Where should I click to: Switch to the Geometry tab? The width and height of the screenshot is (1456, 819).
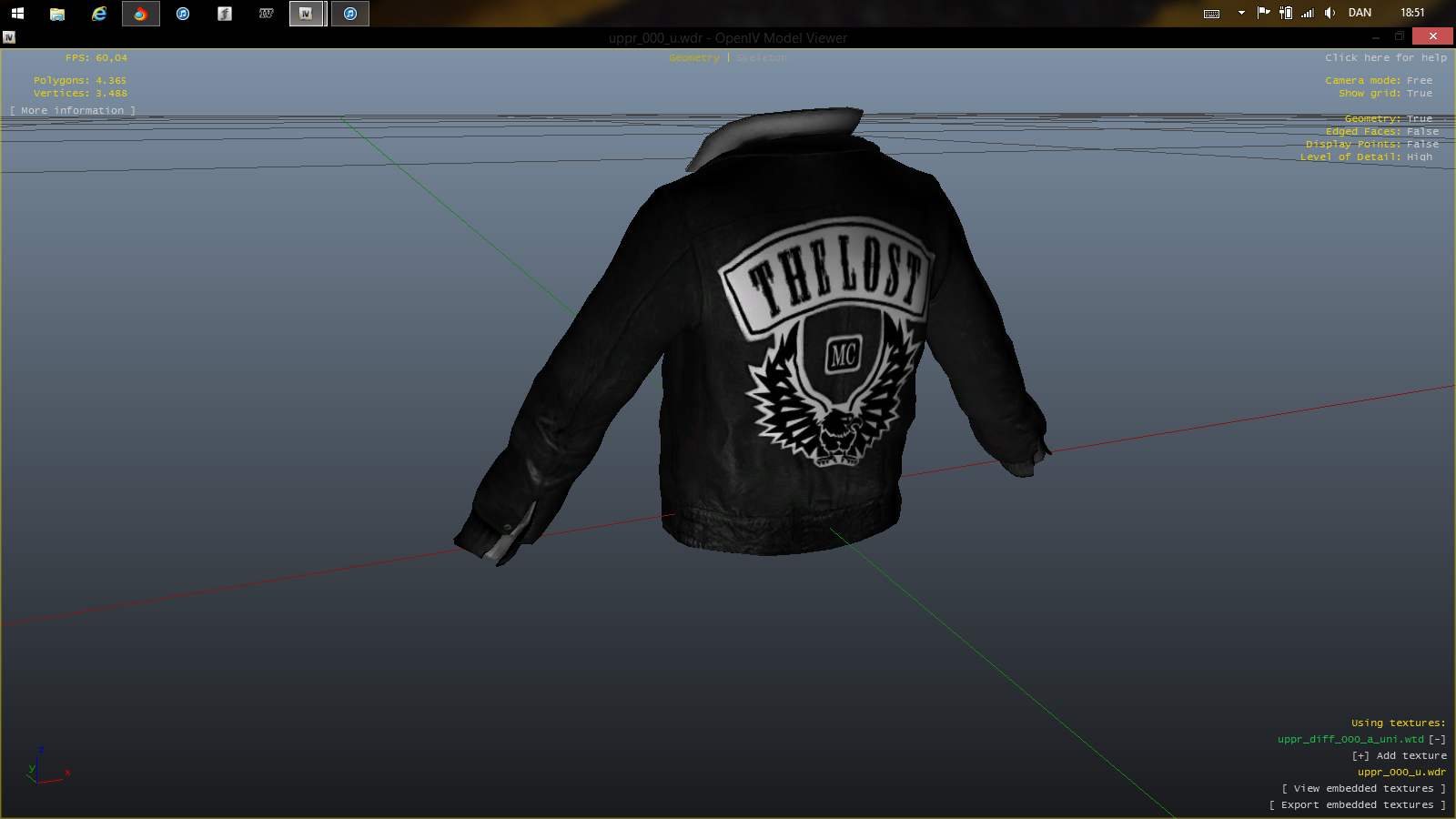(693, 58)
